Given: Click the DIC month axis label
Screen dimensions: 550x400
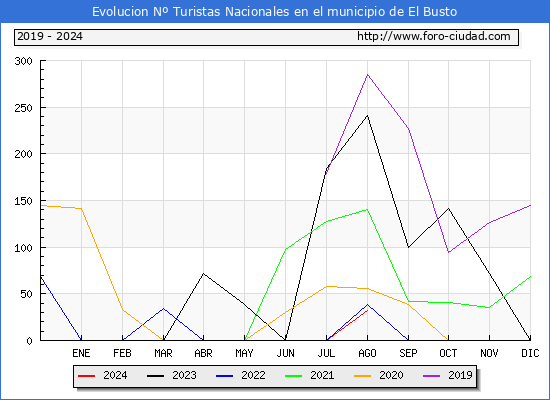Looking at the screenshot, I should point(530,353).
